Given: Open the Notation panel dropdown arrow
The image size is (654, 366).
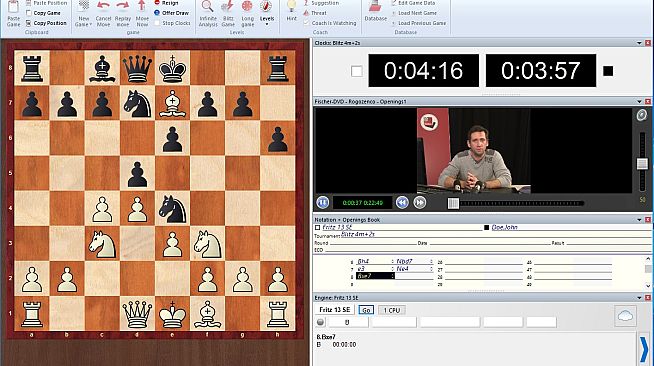Looking at the screenshot, I should click(x=639, y=220).
